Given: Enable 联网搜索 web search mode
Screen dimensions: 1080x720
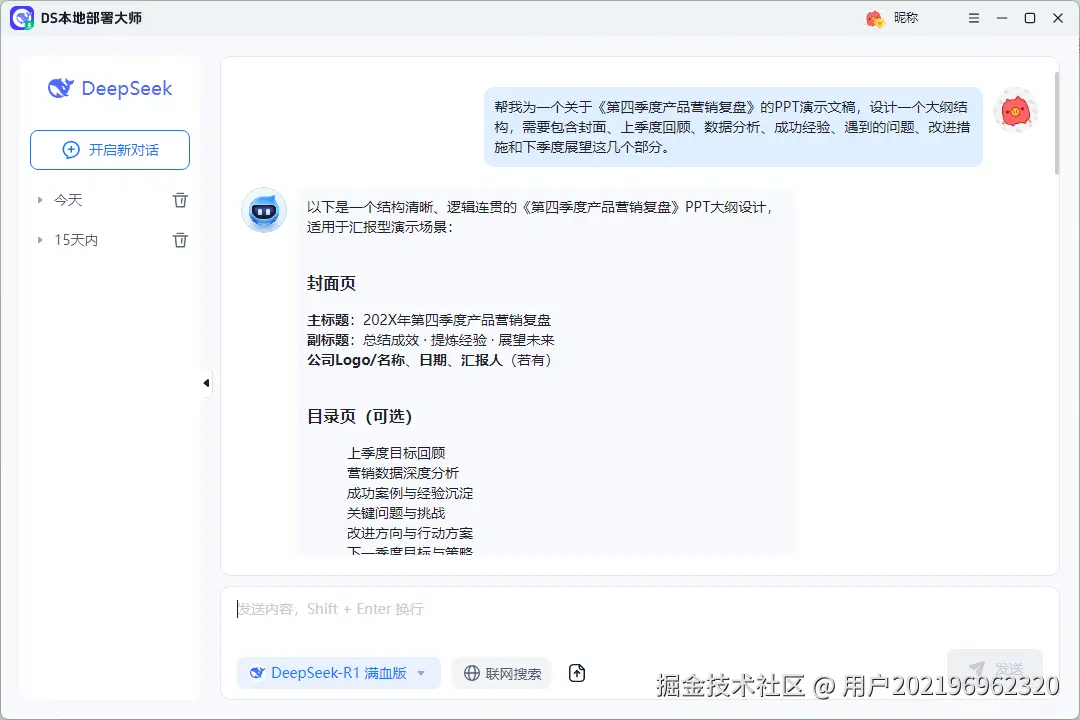Looking at the screenshot, I should (501, 673).
